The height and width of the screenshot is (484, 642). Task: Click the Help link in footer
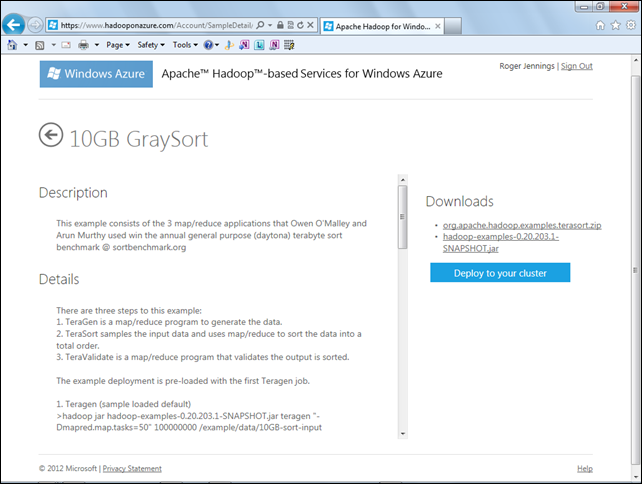click(585, 468)
